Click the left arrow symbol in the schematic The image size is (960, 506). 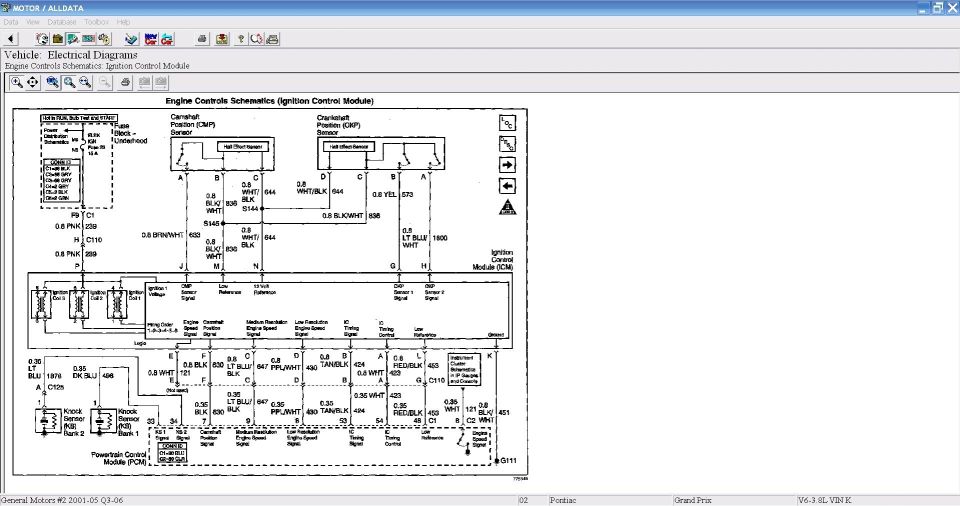507,186
